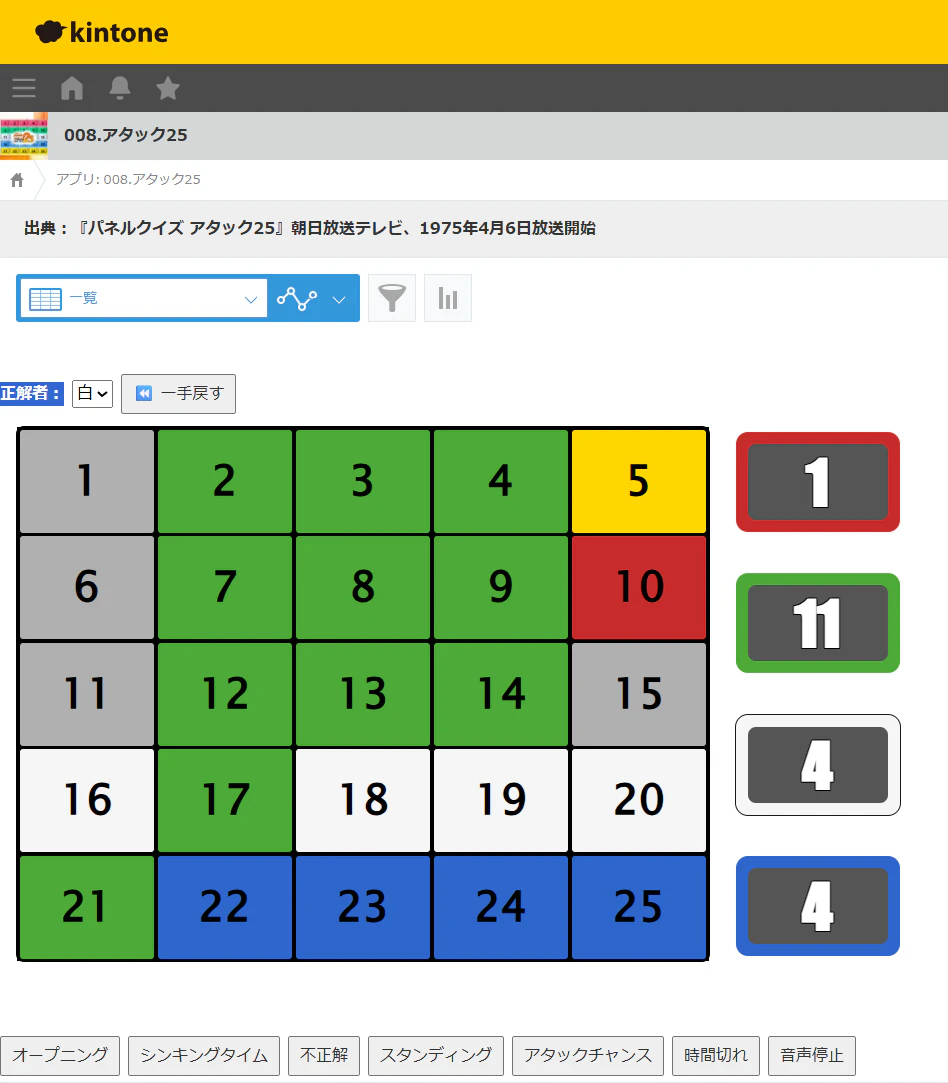Screen dimensions: 948x1083
Task: Select gray panel 1
Action: click(x=87, y=481)
